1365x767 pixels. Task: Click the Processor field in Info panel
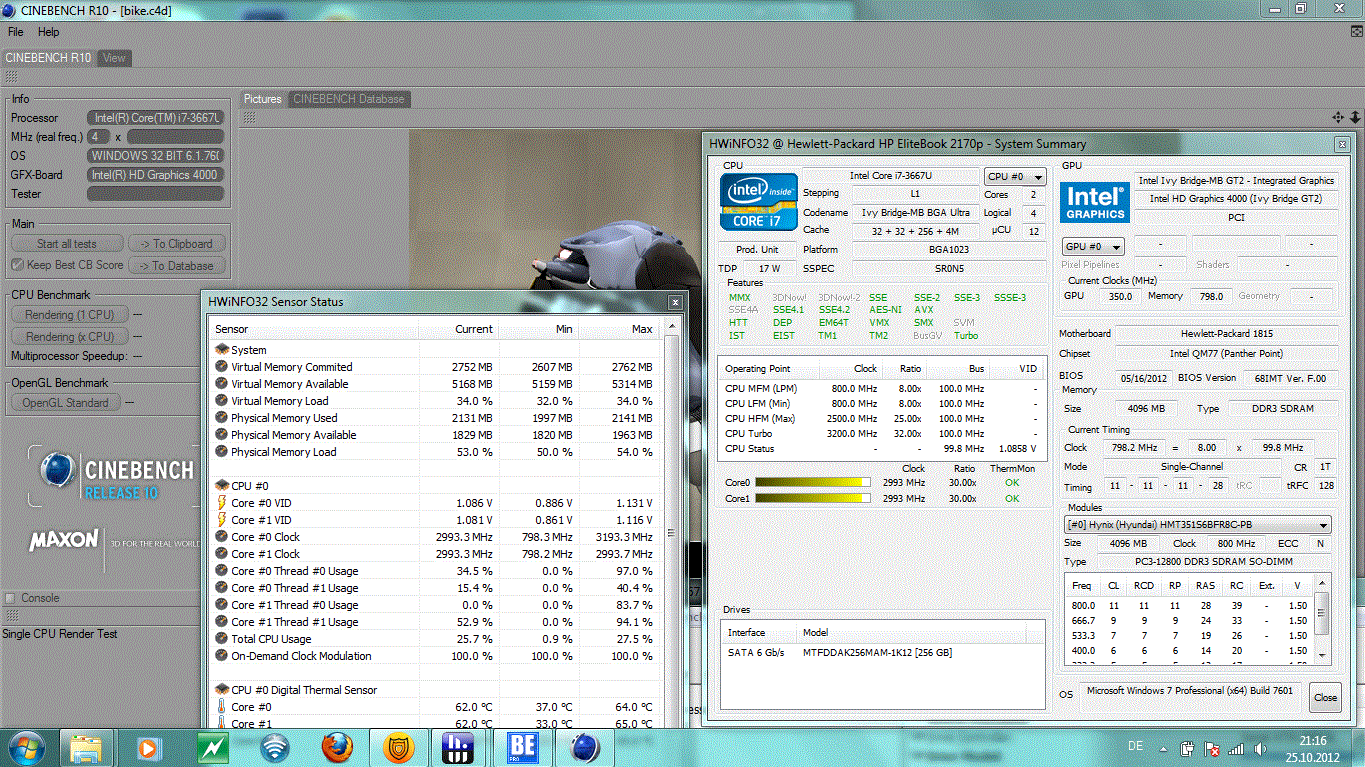click(155, 118)
